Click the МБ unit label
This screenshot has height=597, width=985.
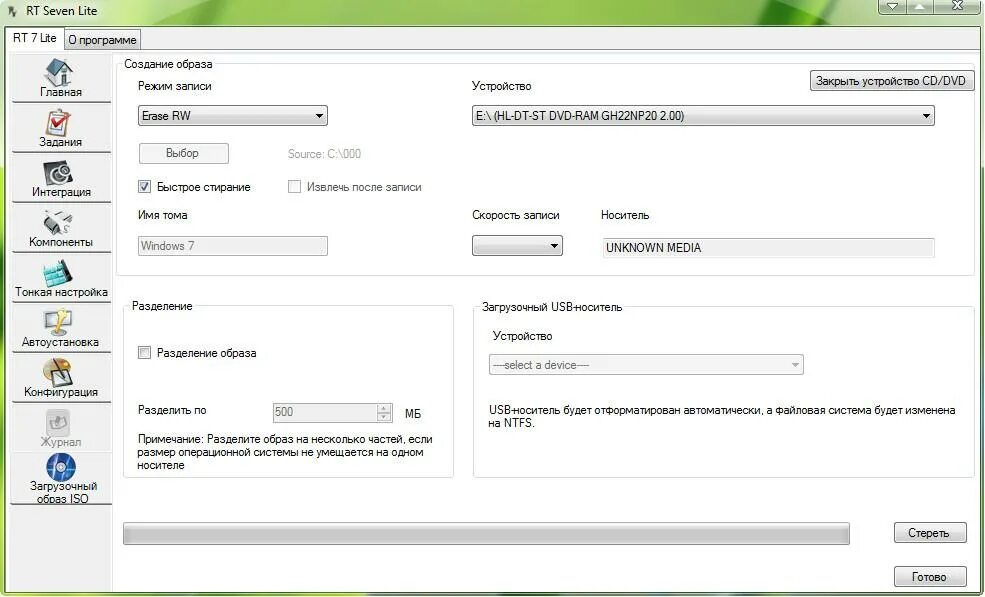coord(413,414)
